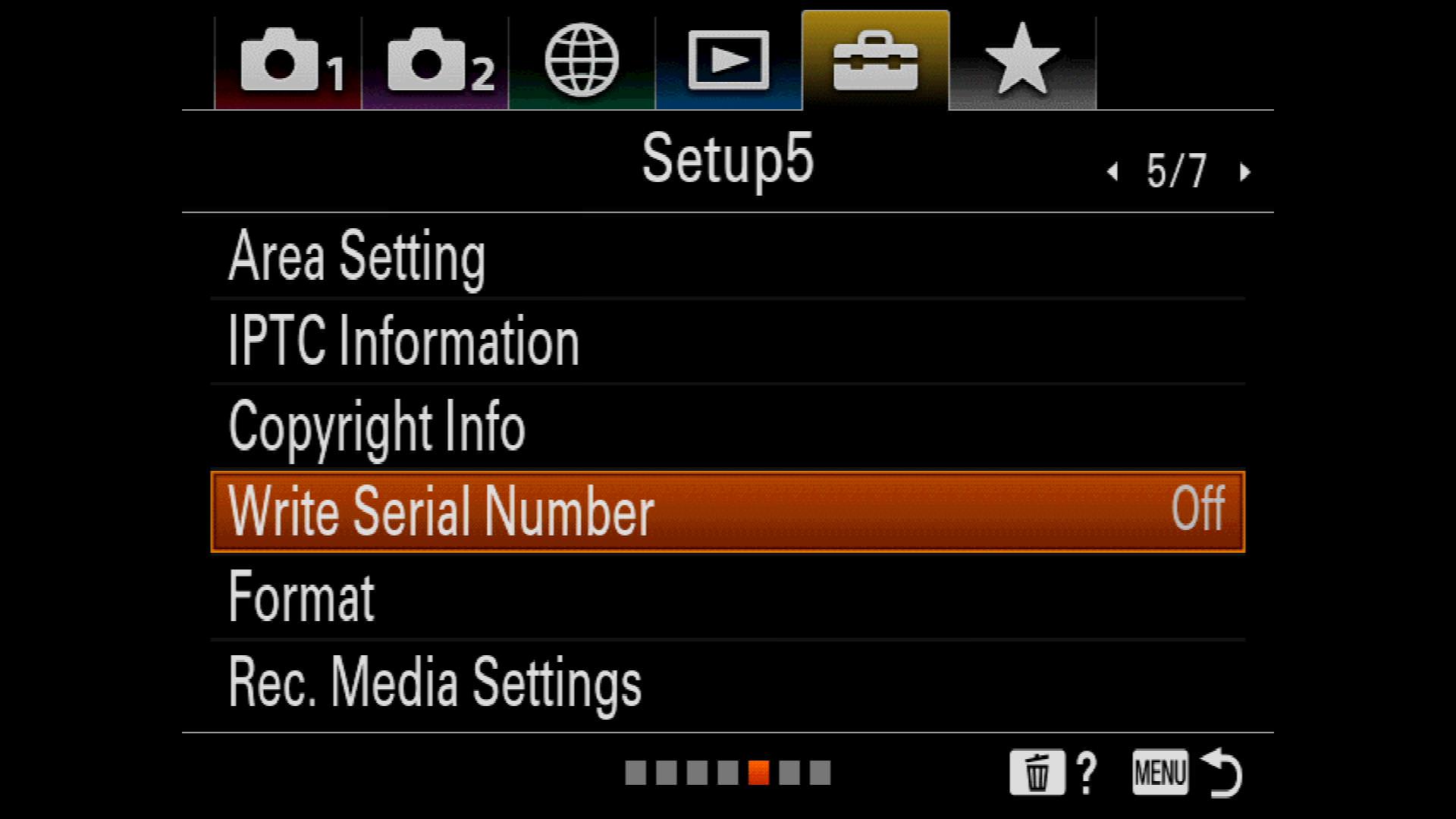
Task: Open the Camera Settings 2 tab
Action: tap(435, 62)
